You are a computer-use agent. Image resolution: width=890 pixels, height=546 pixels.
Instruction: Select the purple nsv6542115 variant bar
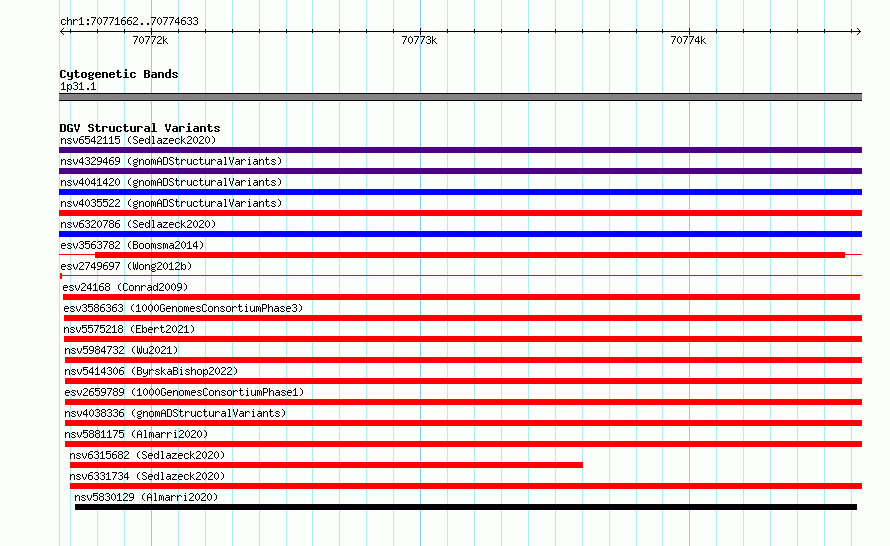click(460, 150)
